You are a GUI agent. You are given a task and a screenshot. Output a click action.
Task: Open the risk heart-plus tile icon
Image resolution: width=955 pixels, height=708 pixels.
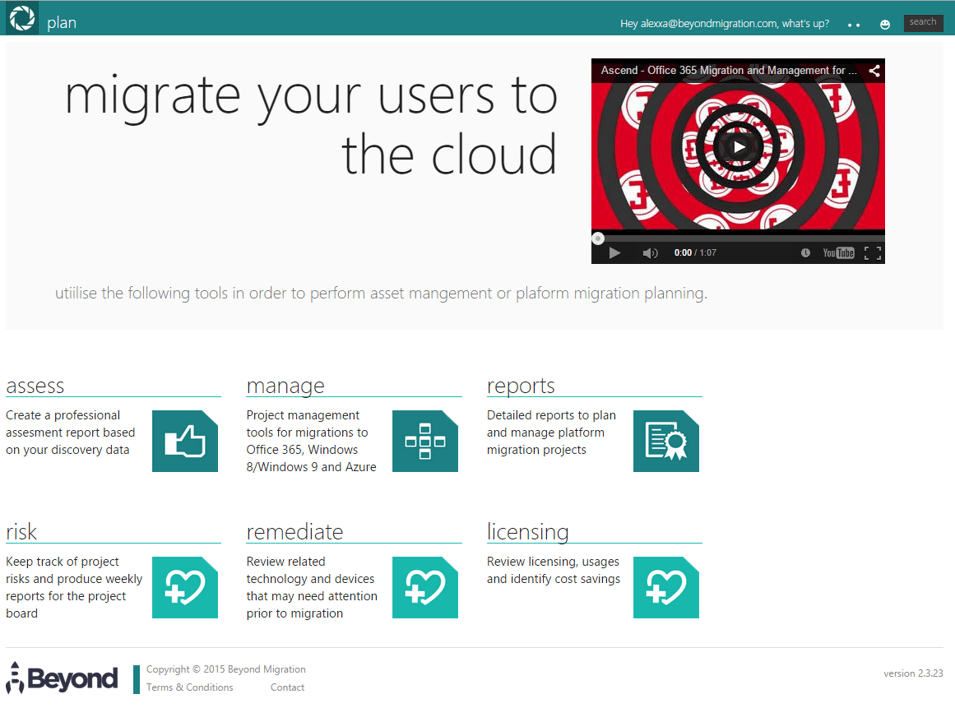click(185, 587)
